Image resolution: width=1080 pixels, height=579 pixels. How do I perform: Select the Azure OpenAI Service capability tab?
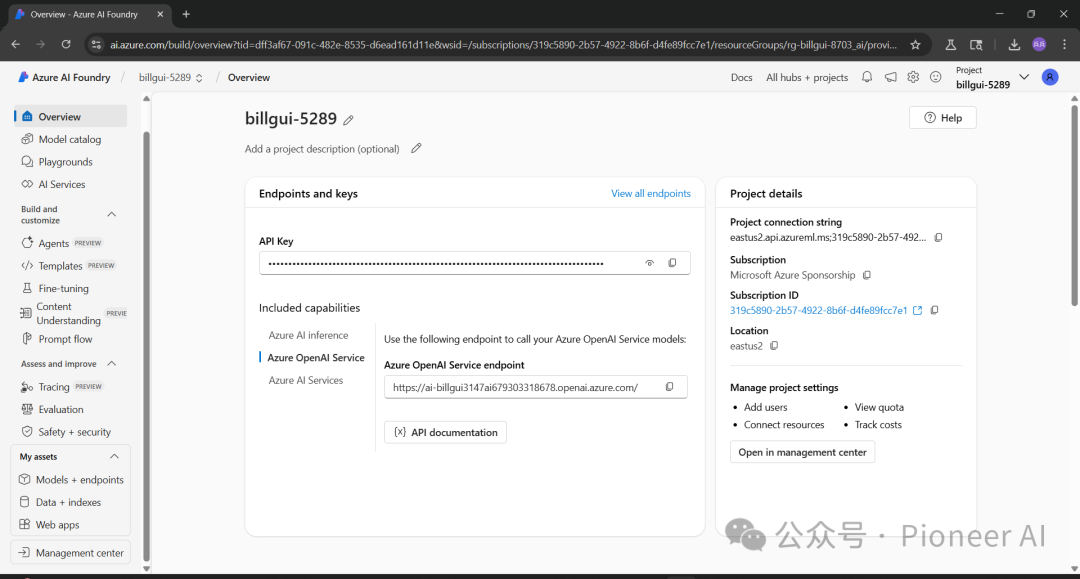coord(315,357)
